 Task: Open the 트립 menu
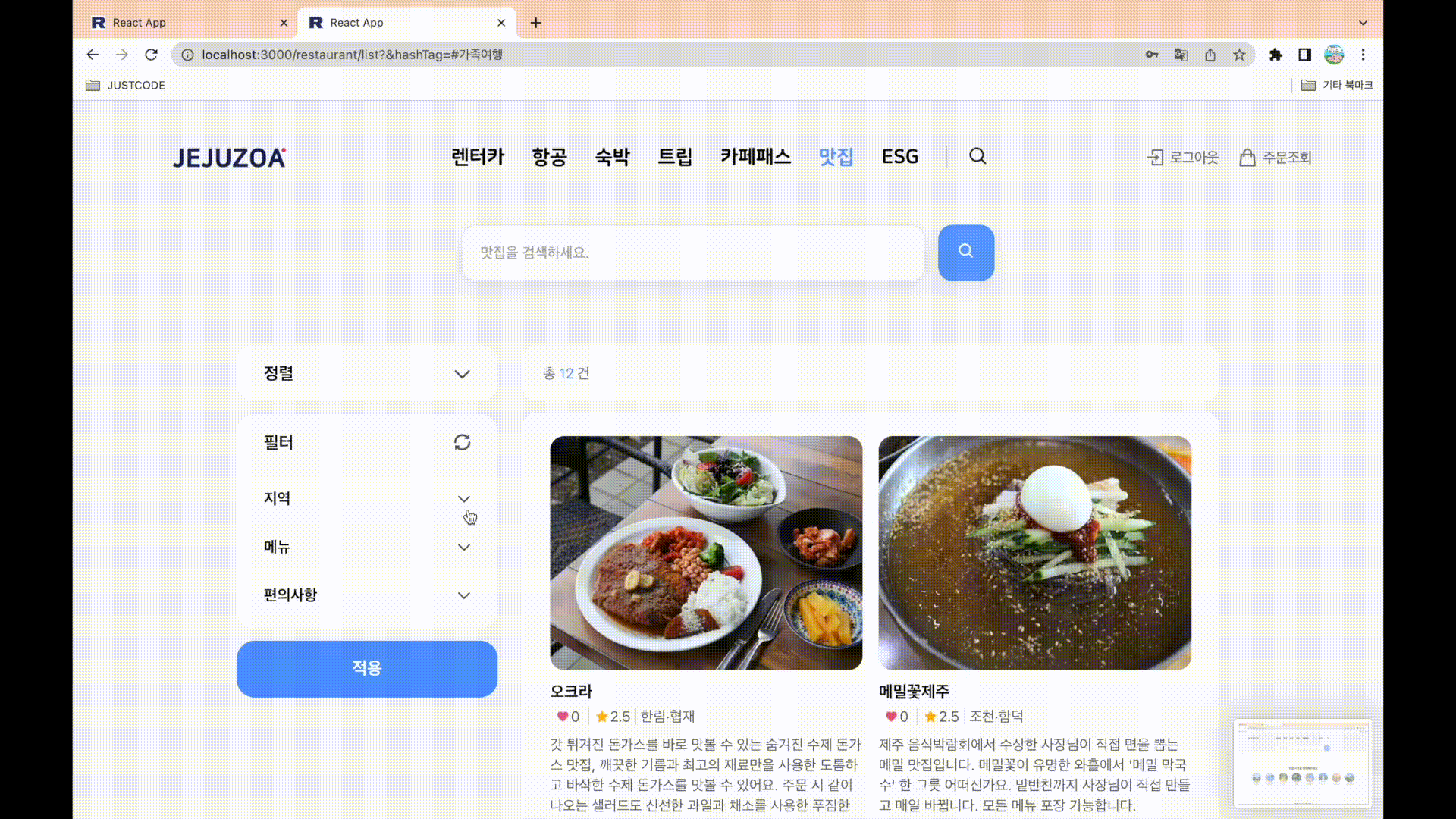[x=675, y=156]
